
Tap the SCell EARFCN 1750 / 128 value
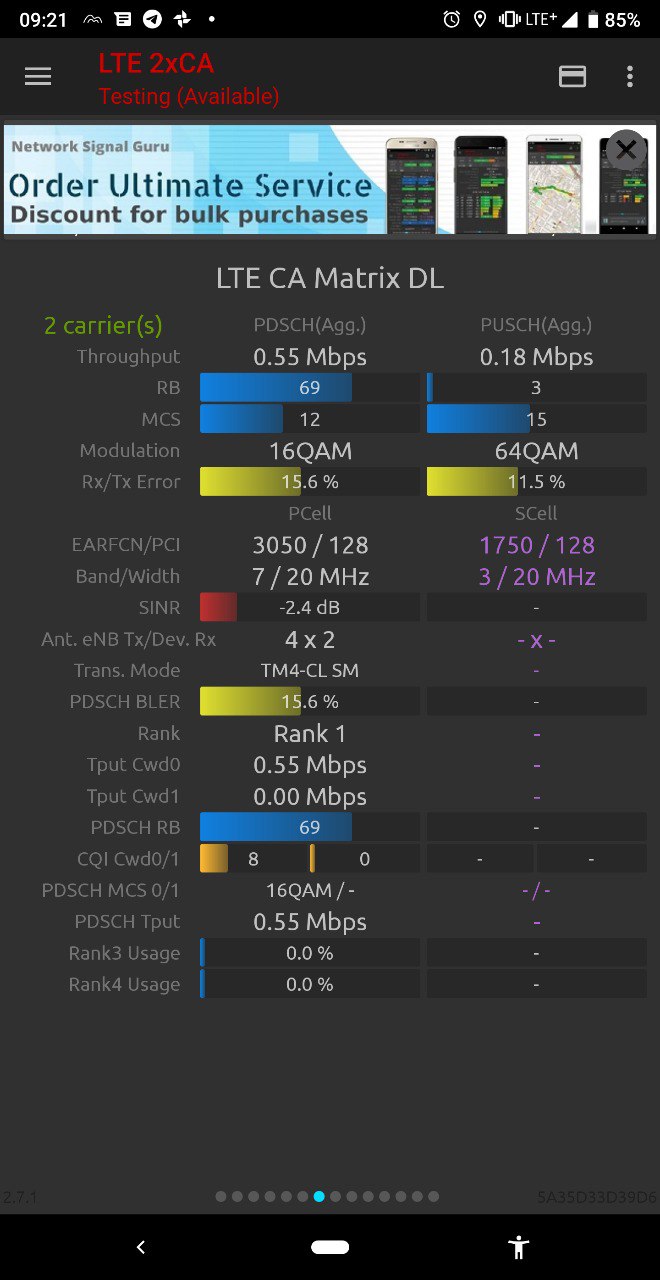pyautogui.click(x=537, y=545)
